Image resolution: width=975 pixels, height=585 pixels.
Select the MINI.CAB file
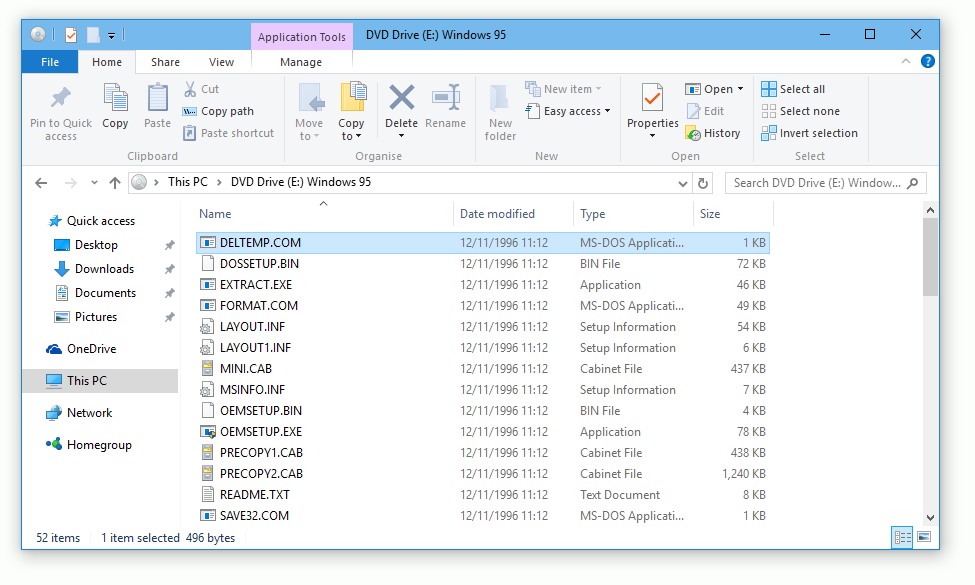483,369
